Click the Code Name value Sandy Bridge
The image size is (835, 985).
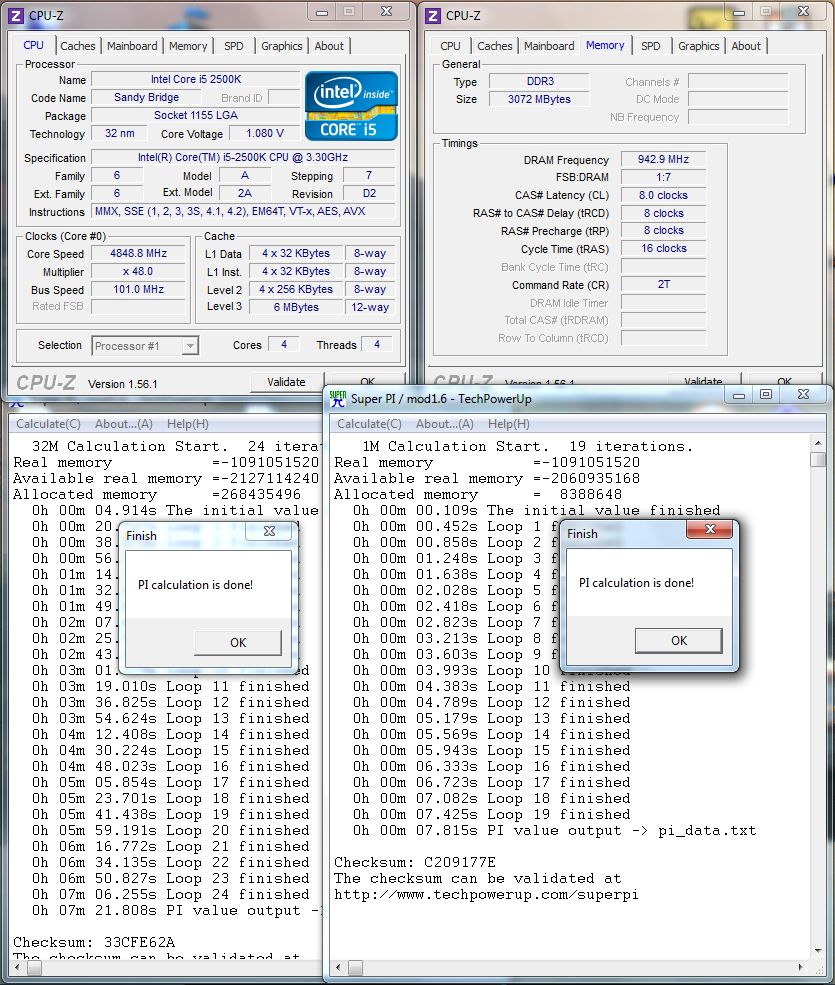(x=146, y=97)
